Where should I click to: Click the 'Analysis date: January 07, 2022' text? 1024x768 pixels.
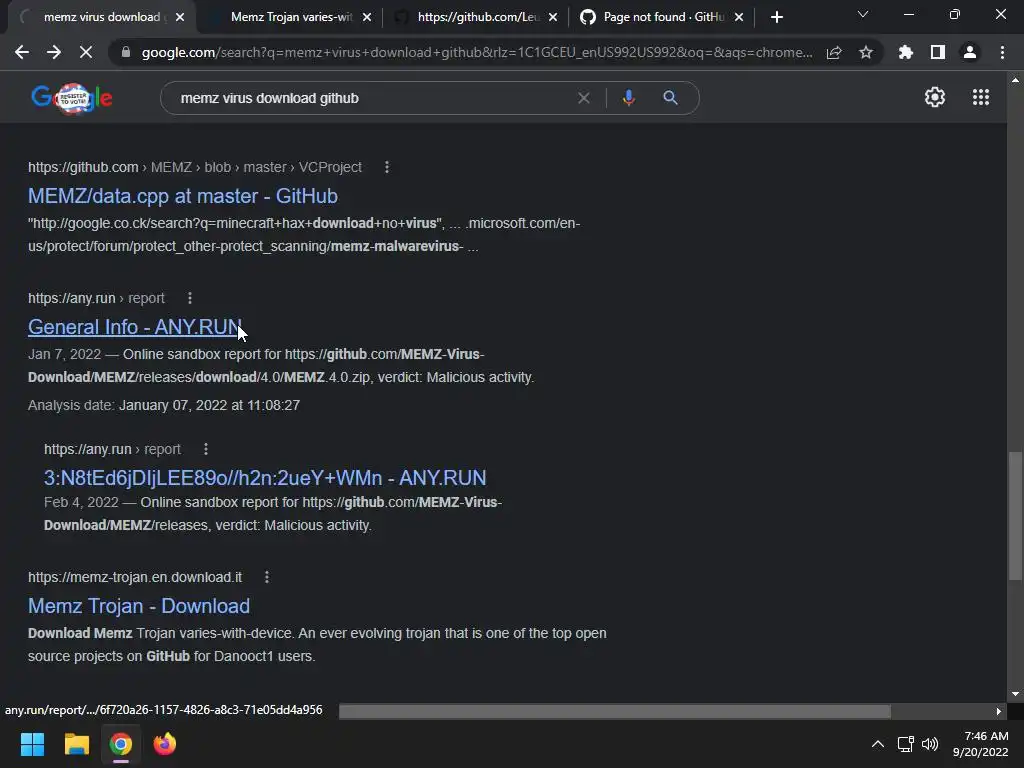(164, 405)
